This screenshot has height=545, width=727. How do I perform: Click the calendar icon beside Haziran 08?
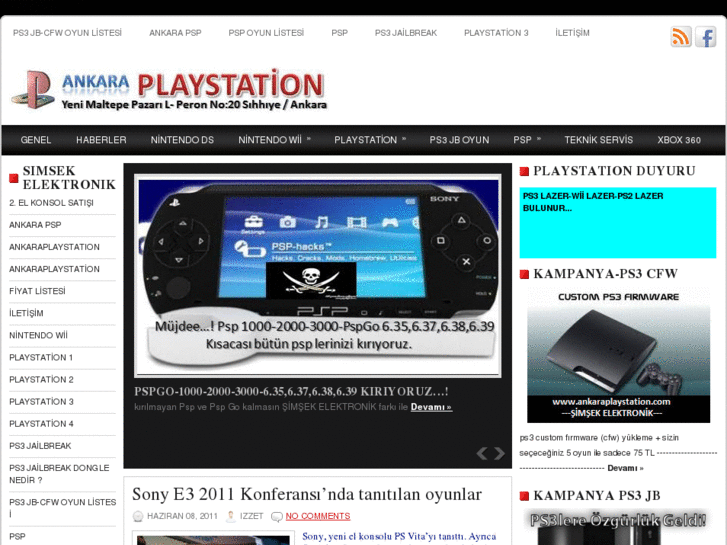(x=138, y=516)
